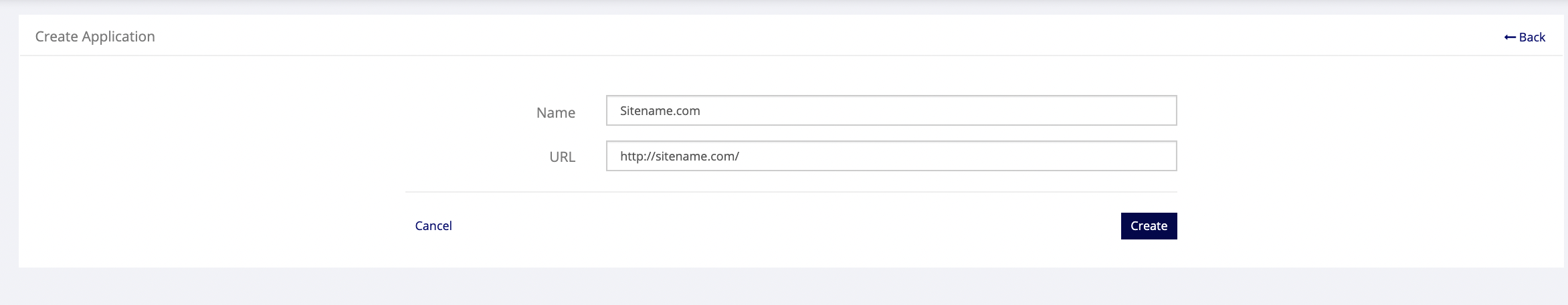
Task: Focus the URL input field
Action: point(891,156)
